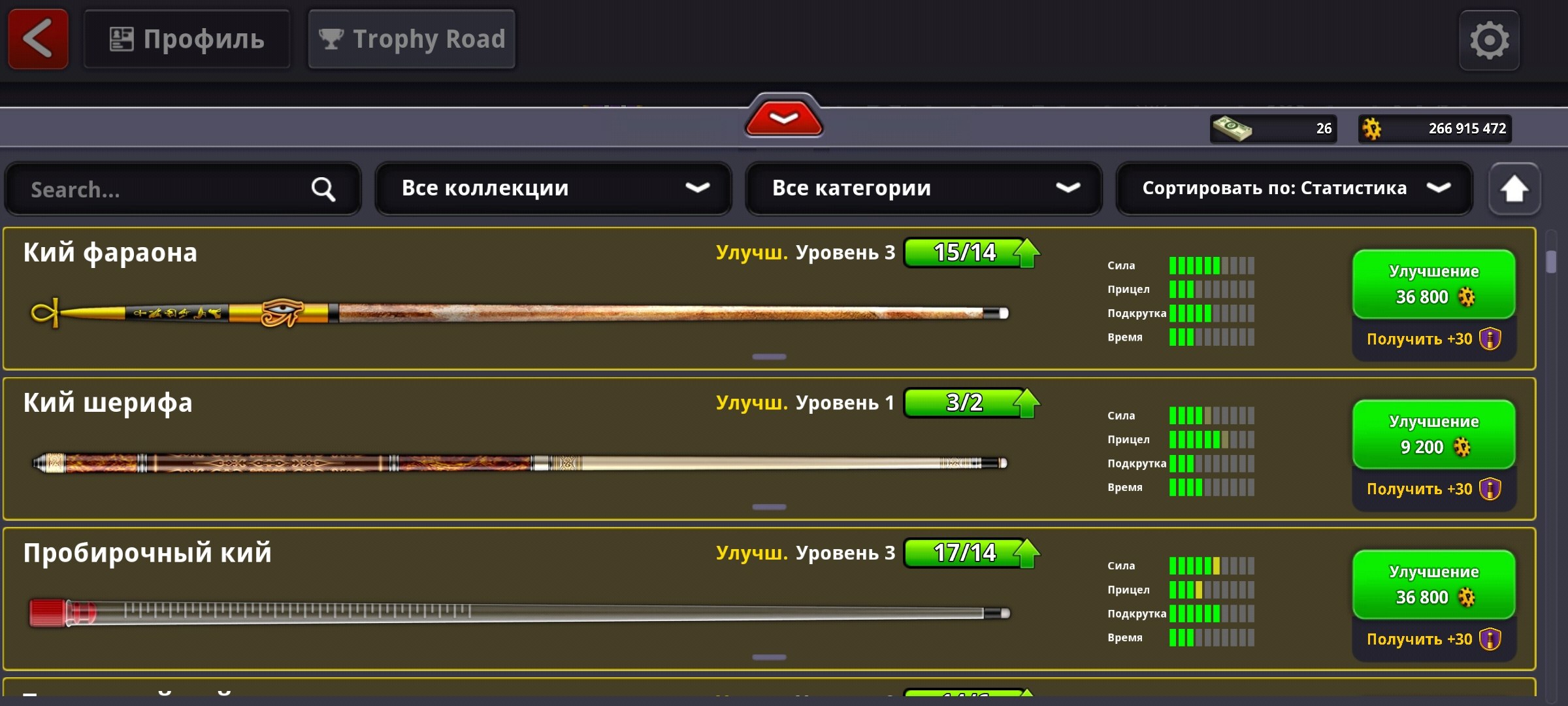Open the settings gear icon
Viewport: 1568px width, 706px height.
(x=1489, y=41)
